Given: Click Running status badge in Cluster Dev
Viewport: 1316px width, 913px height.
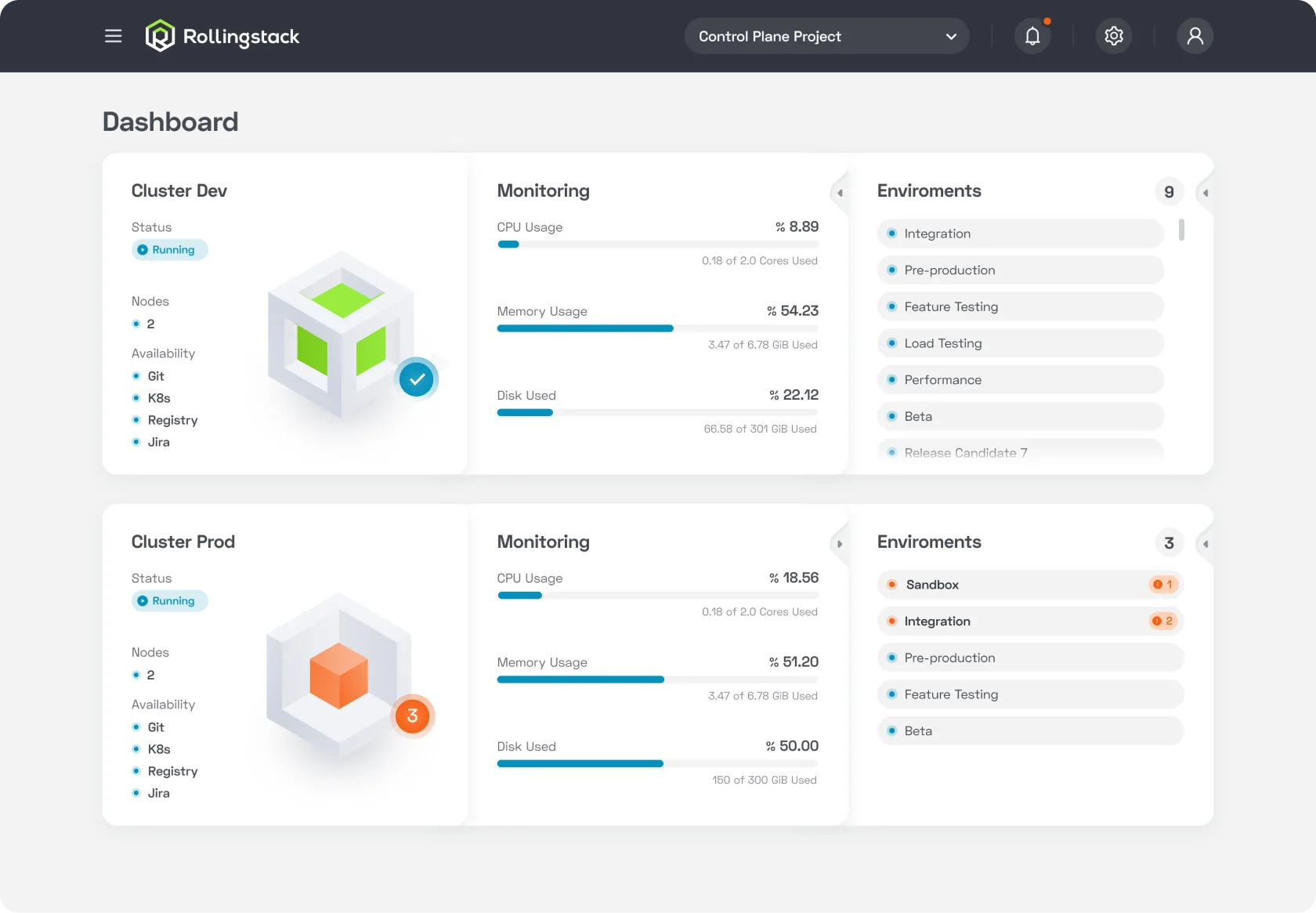Looking at the screenshot, I should 170,250.
